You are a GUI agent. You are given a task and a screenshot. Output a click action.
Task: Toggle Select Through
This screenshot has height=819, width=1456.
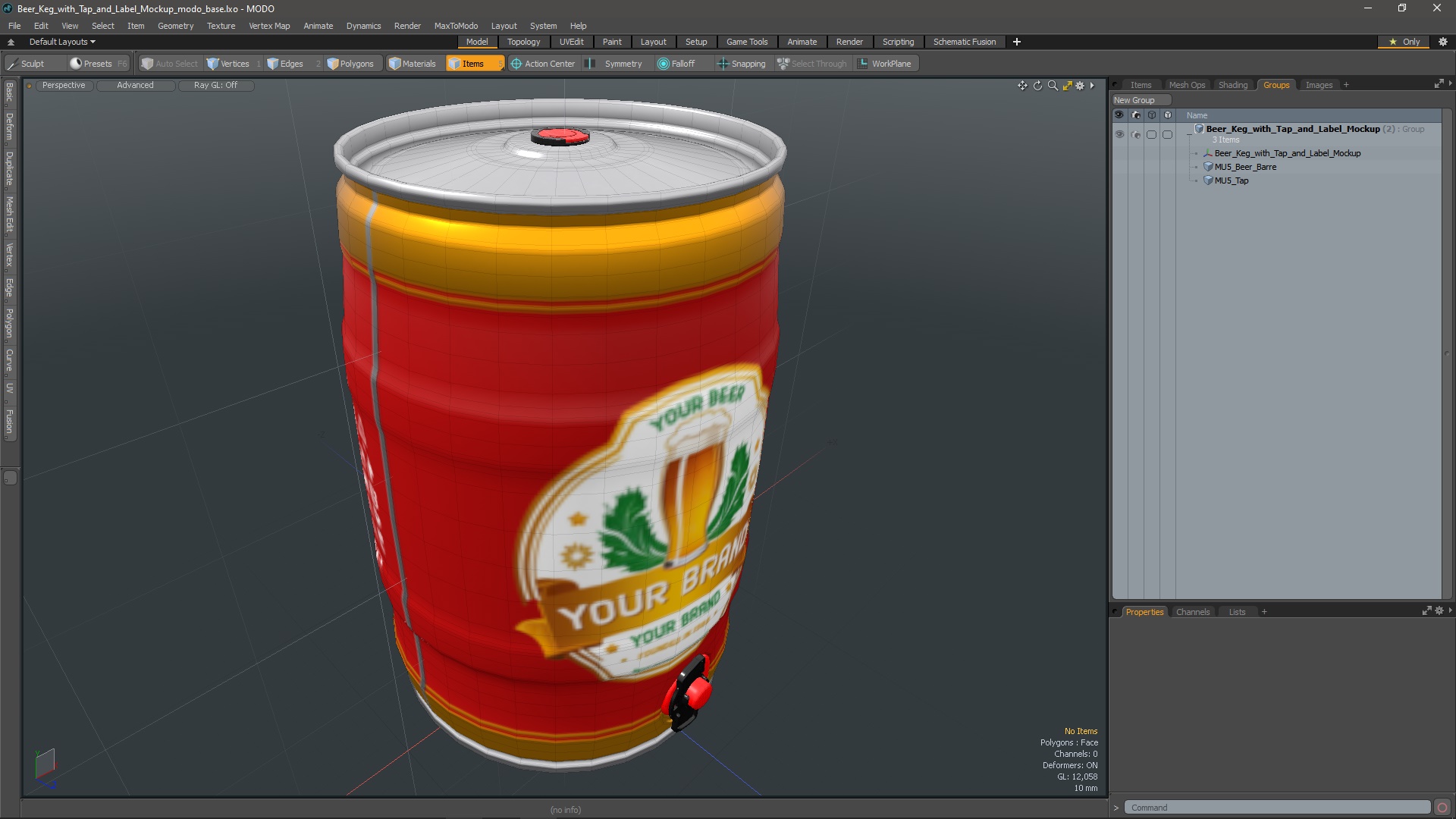(x=811, y=64)
